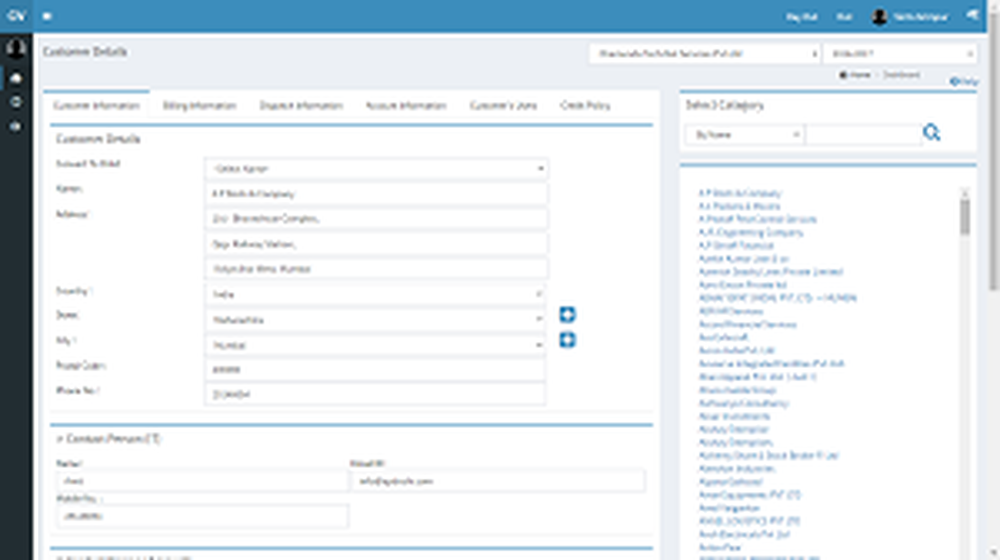Image resolution: width=1000 pixels, height=560 pixels.
Task: Open the Mail link in header
Action: pos(844,17)
